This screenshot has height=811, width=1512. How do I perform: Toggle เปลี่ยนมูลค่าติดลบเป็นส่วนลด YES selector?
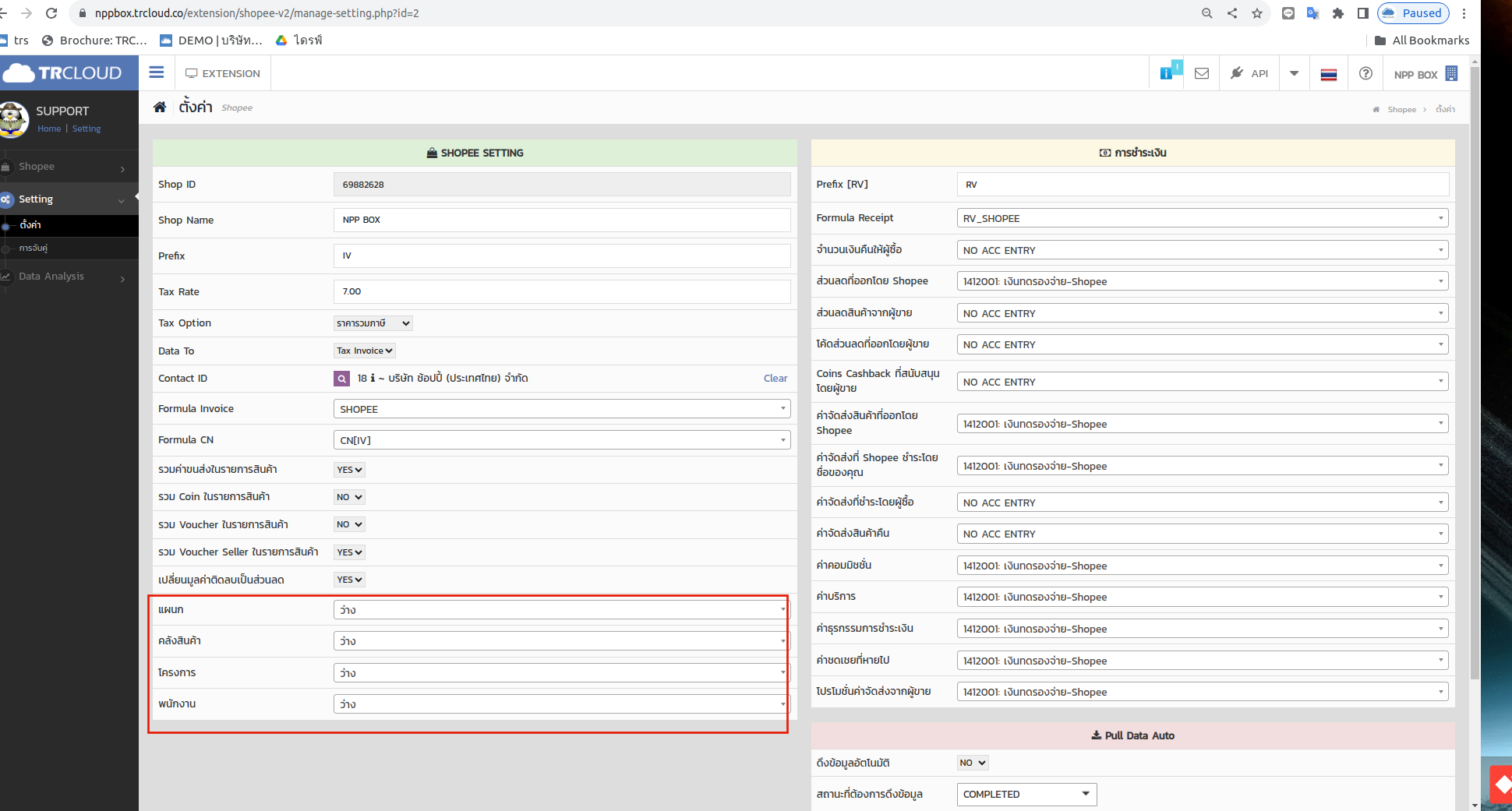pyautogui.click(x=349, y=580)
